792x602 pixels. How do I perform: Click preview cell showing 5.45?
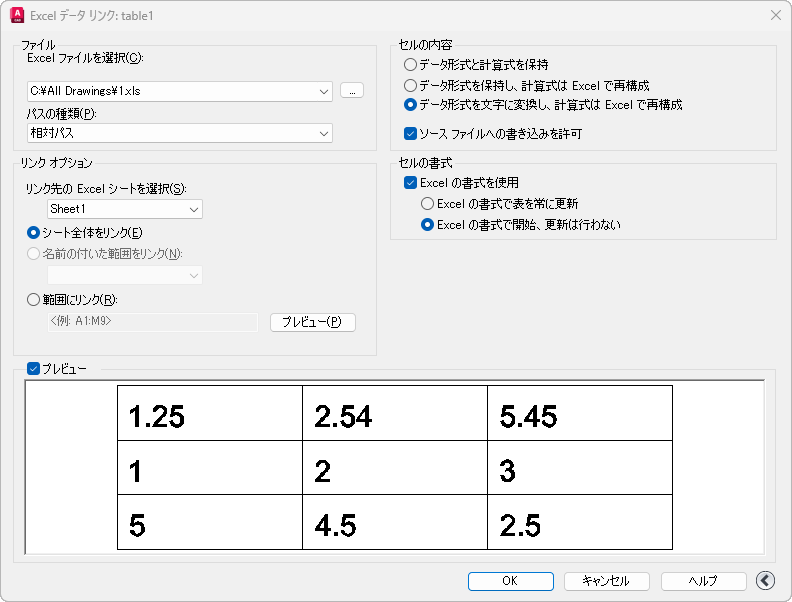[x=580, y=413]
